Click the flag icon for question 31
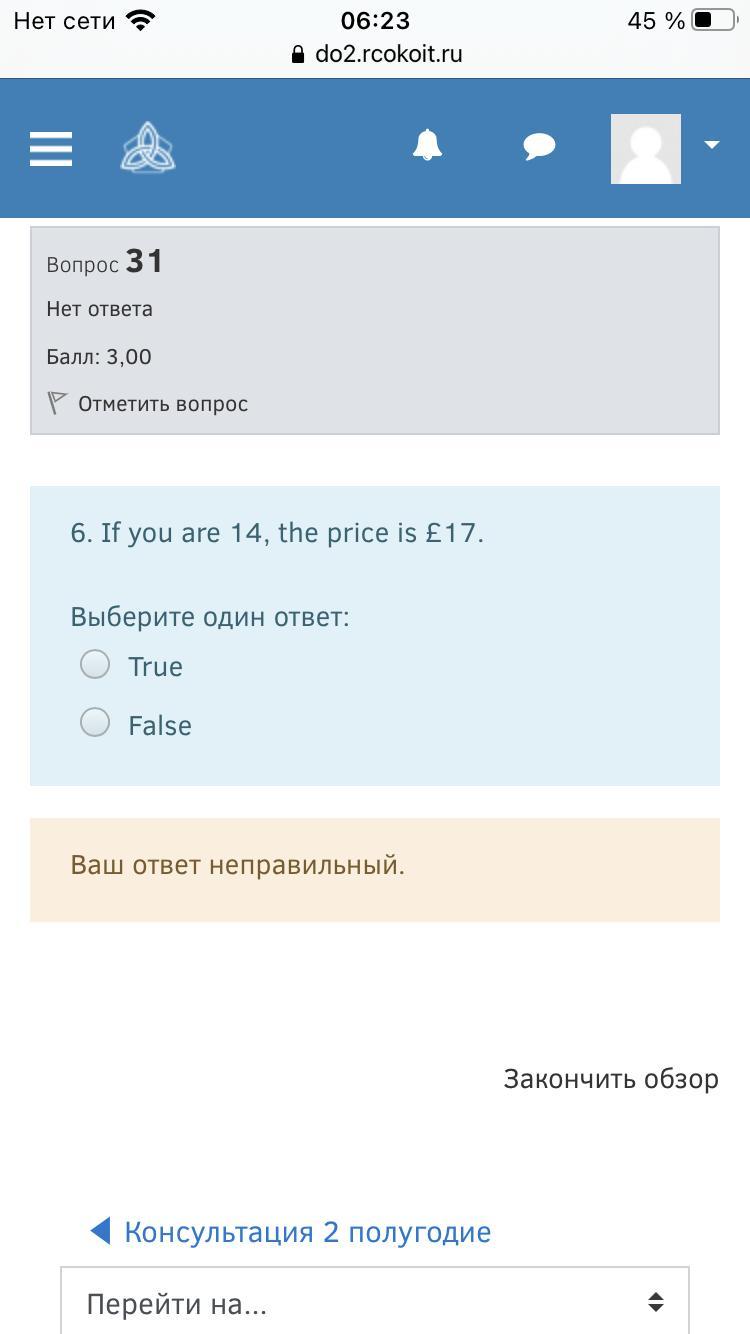 (x=57, y=403)
